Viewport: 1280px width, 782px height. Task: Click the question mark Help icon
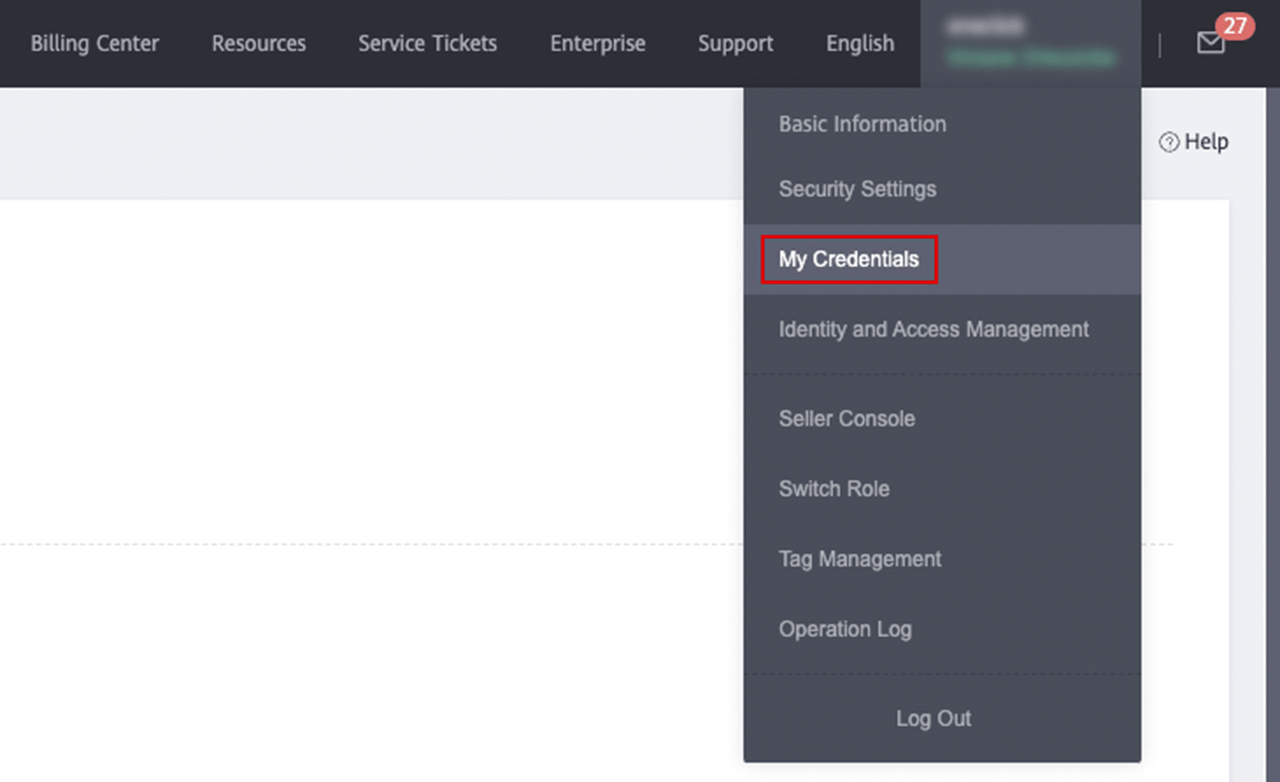click(1168, 142)
